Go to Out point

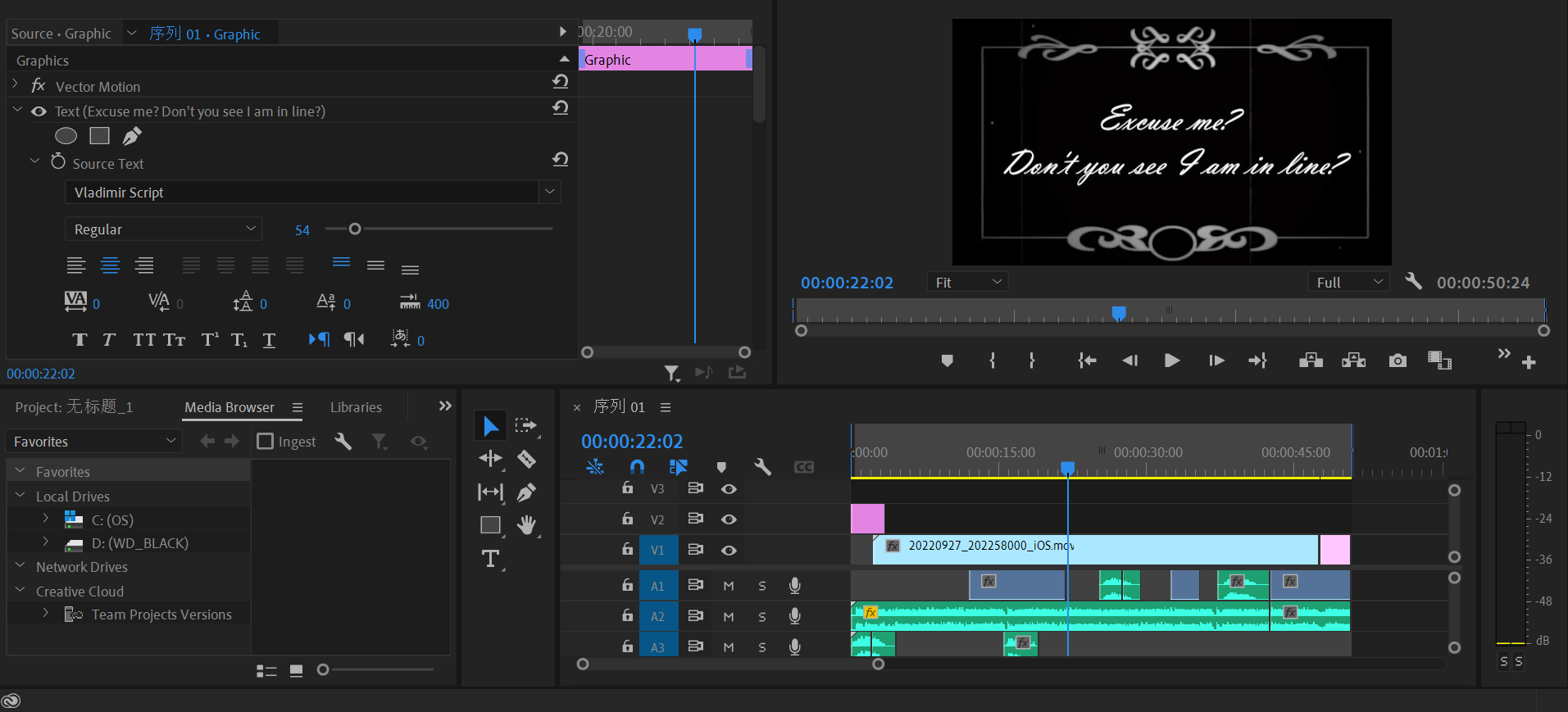pyautogui.click(x=1258, y=361)
